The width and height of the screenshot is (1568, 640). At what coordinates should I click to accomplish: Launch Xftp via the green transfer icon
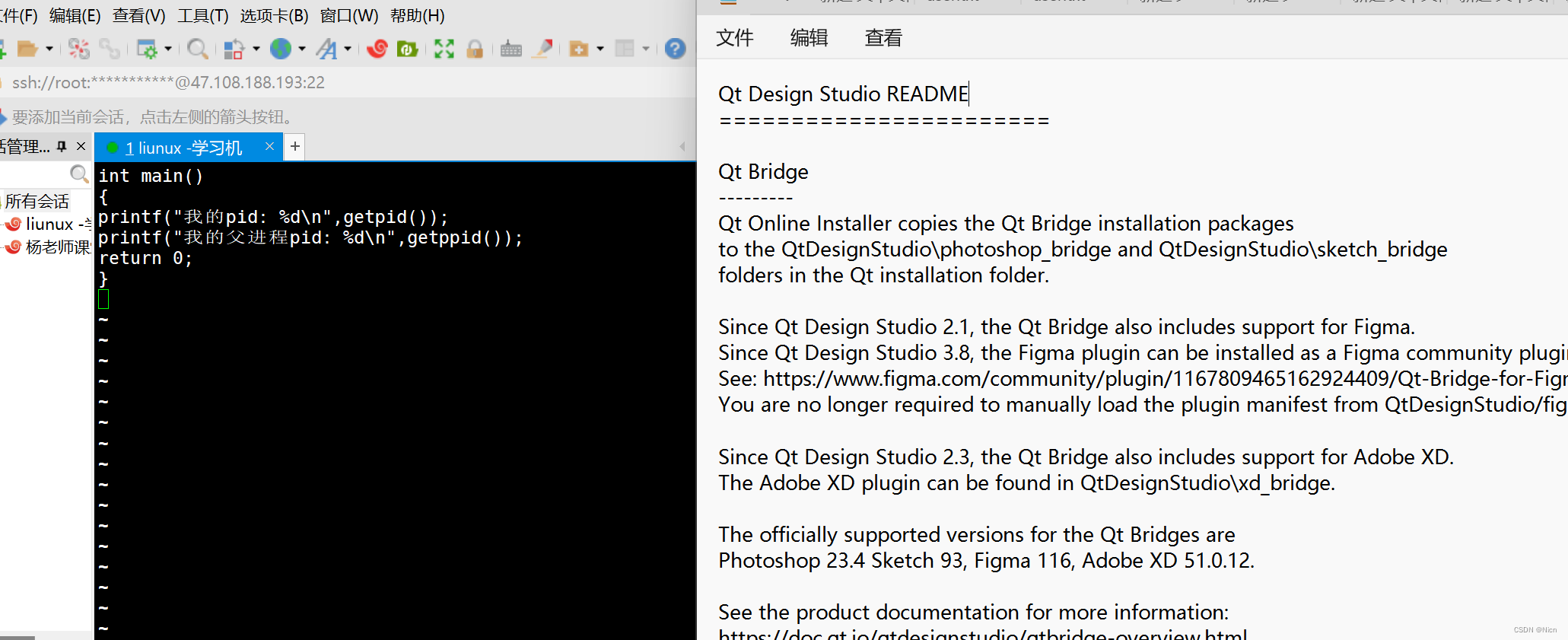point(408,49)
